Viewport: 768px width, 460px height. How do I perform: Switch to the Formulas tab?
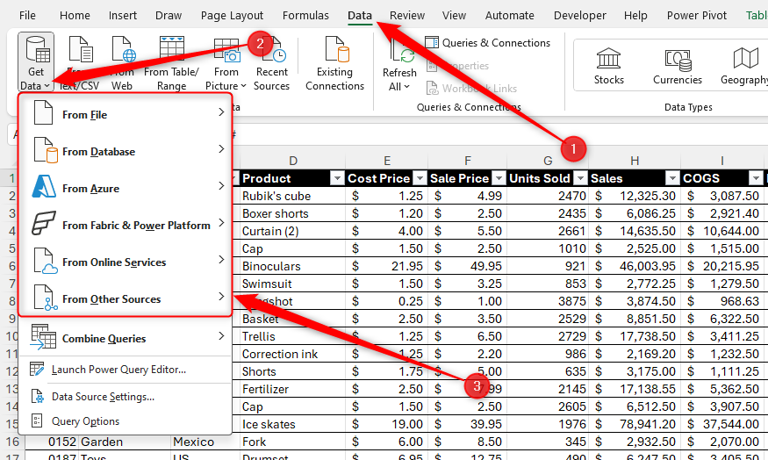306,15
